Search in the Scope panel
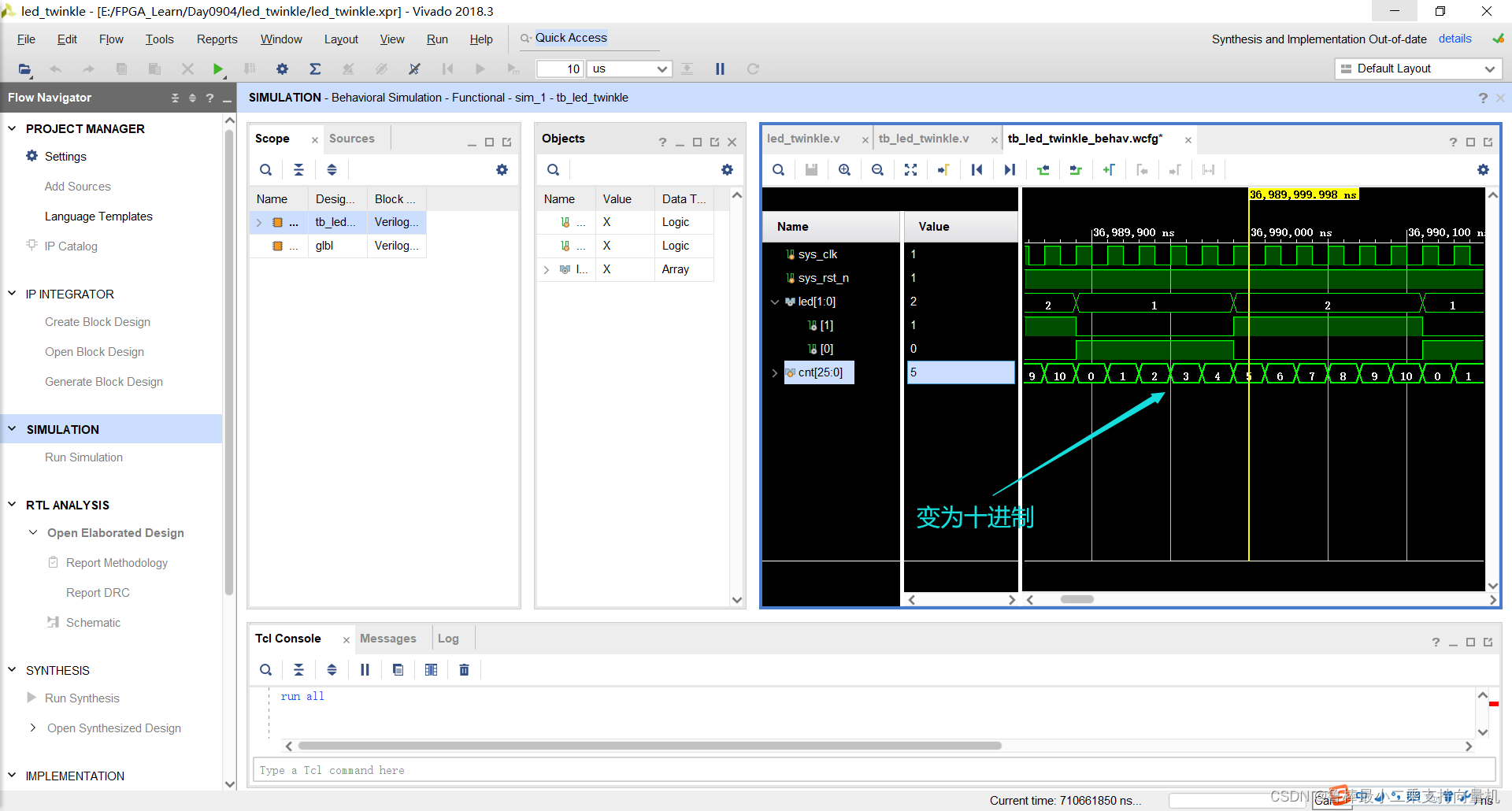 (x=266, y=170)
